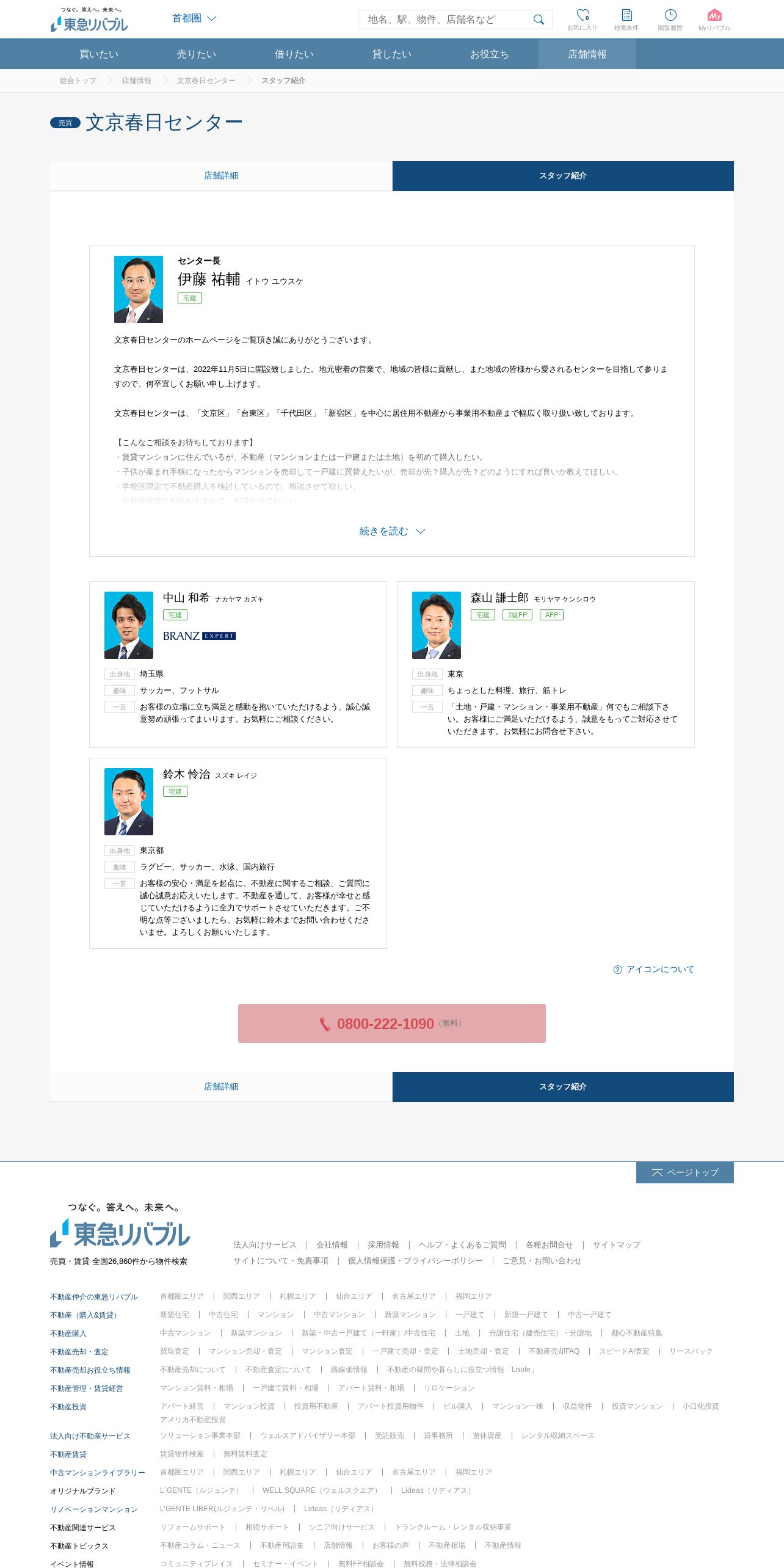Open the アイコンについて link
Image resolution: width=784 pixels, height=1568 pixels.
pyautogui.click(x=660, y=970)
